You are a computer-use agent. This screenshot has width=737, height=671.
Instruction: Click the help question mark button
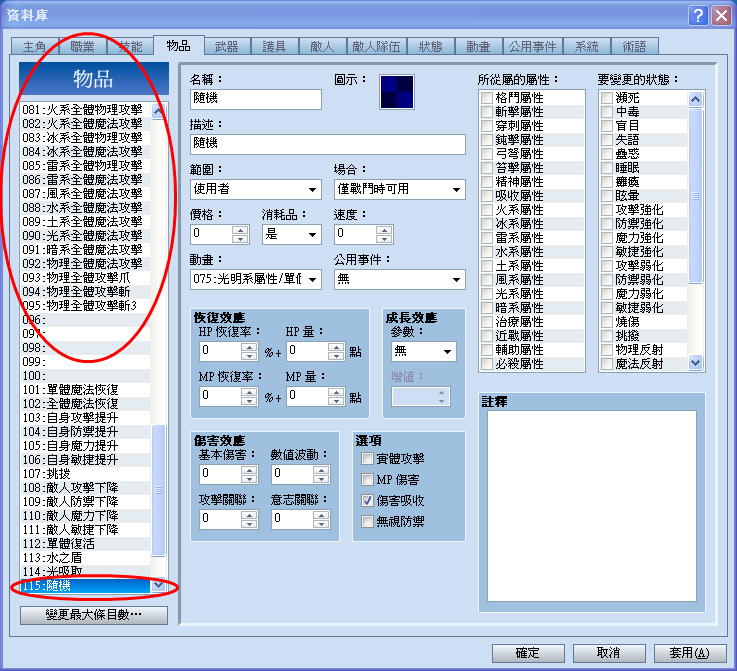tap(698, 16)
